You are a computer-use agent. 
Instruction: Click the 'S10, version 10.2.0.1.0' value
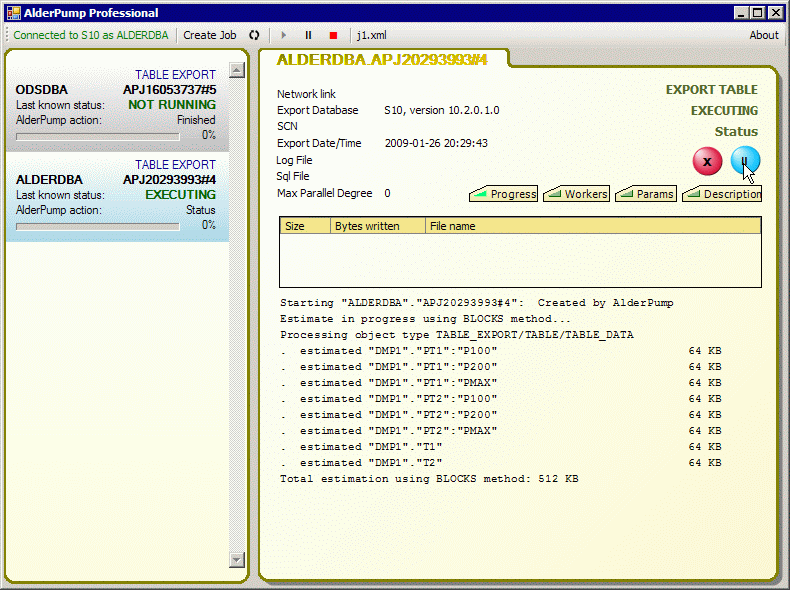(442, 110)
